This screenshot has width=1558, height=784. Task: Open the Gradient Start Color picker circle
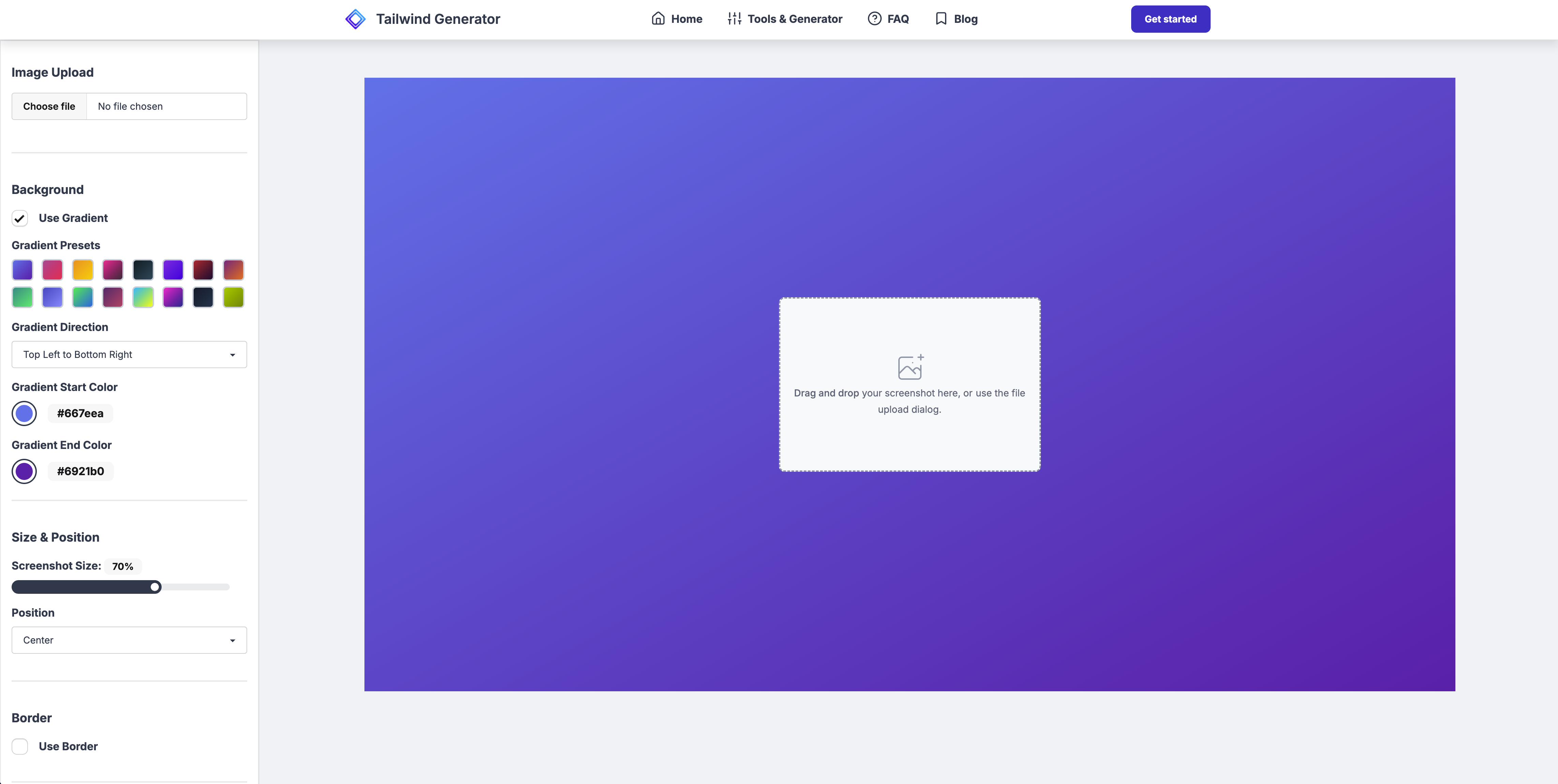click(x=24, y=413)
